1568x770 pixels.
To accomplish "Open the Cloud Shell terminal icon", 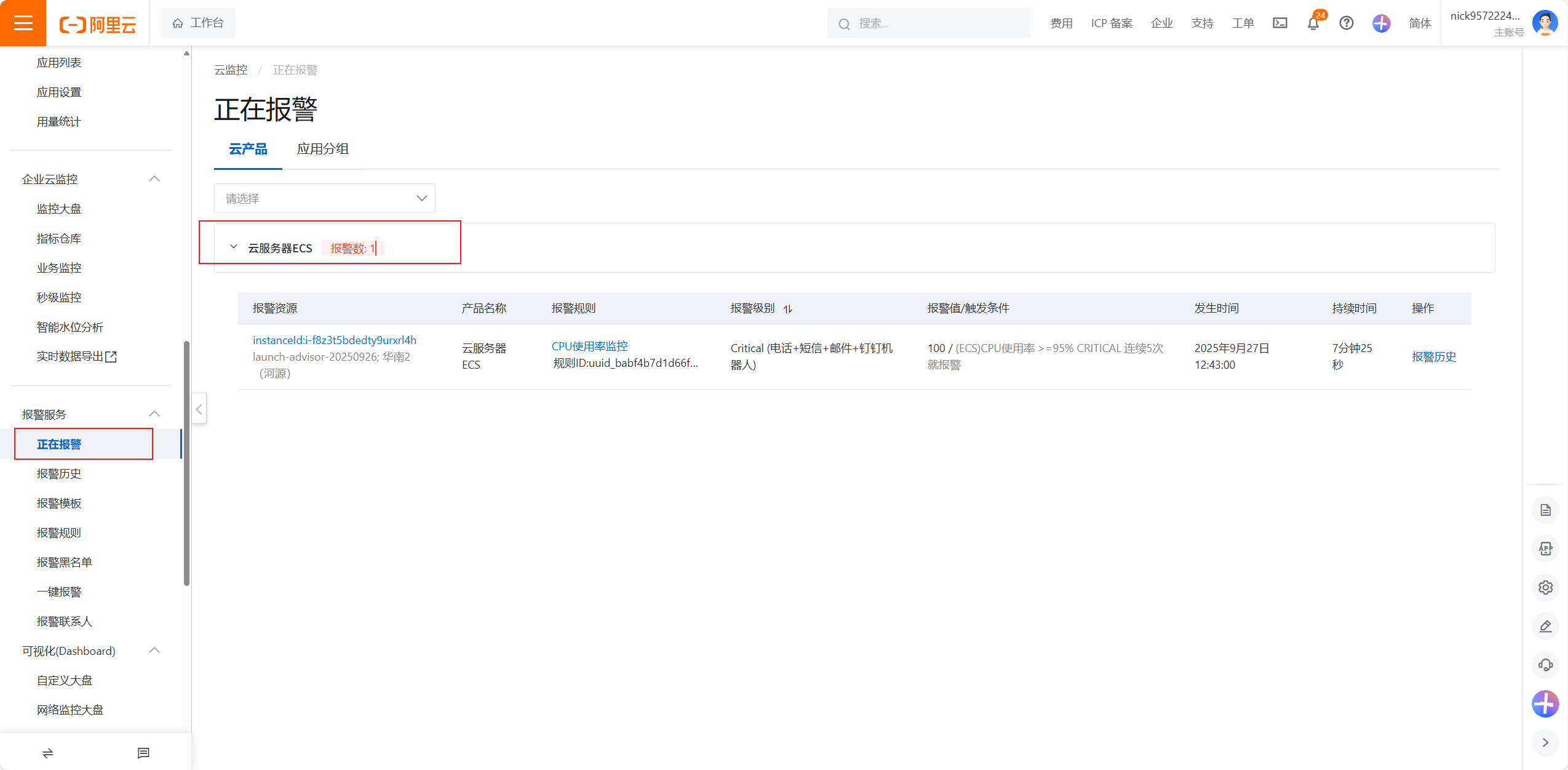I will [1279, 23].
